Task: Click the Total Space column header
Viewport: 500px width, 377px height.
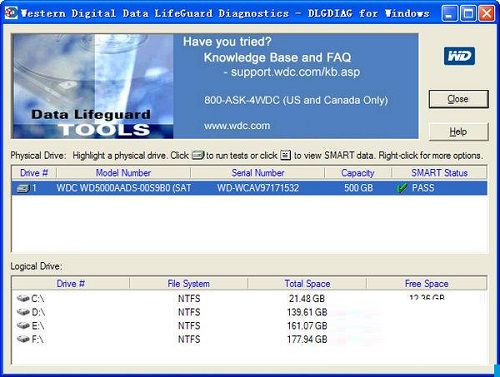Action: [x=307, y=284]
